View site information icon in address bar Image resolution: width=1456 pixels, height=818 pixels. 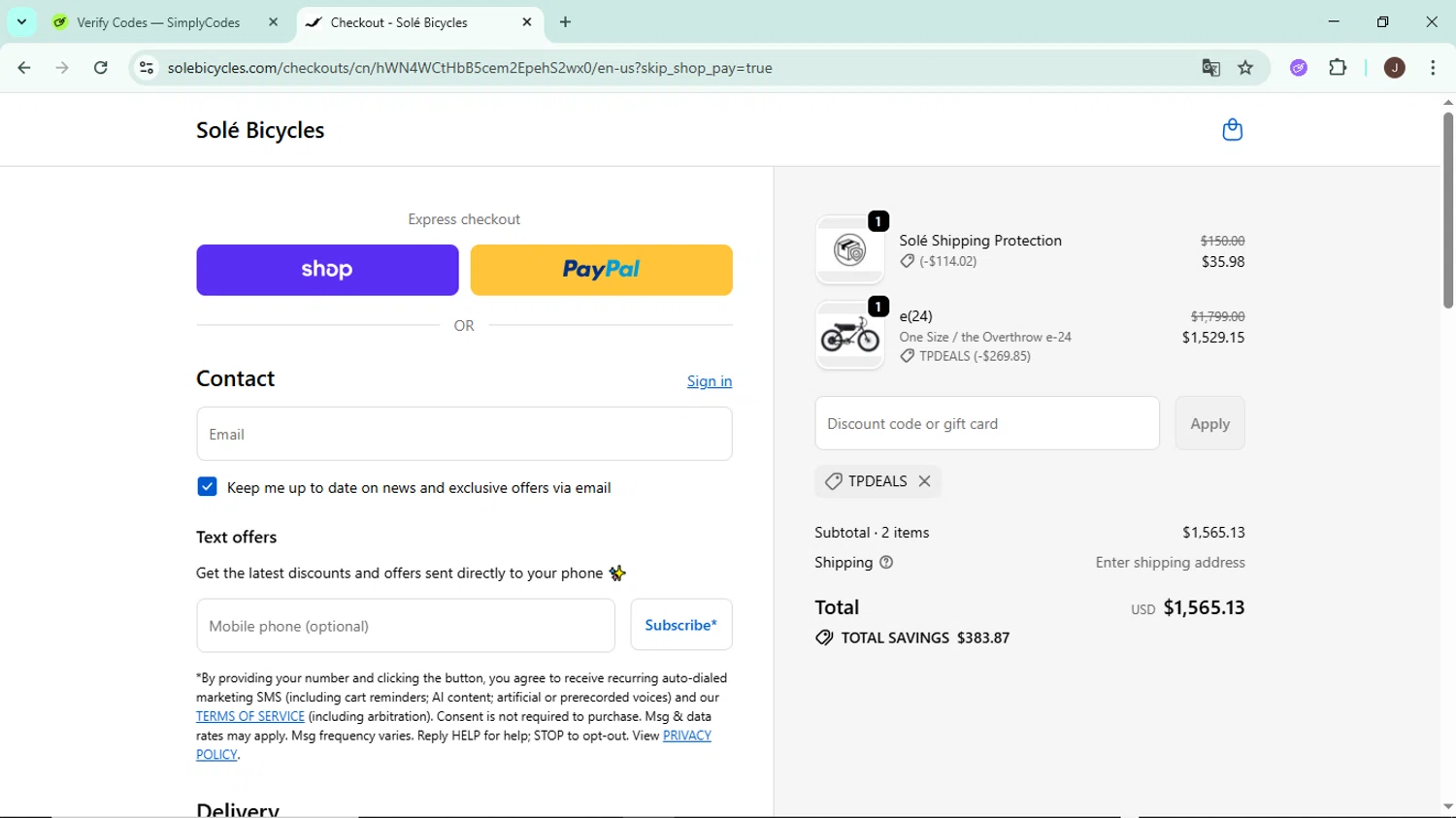point(147,68)
